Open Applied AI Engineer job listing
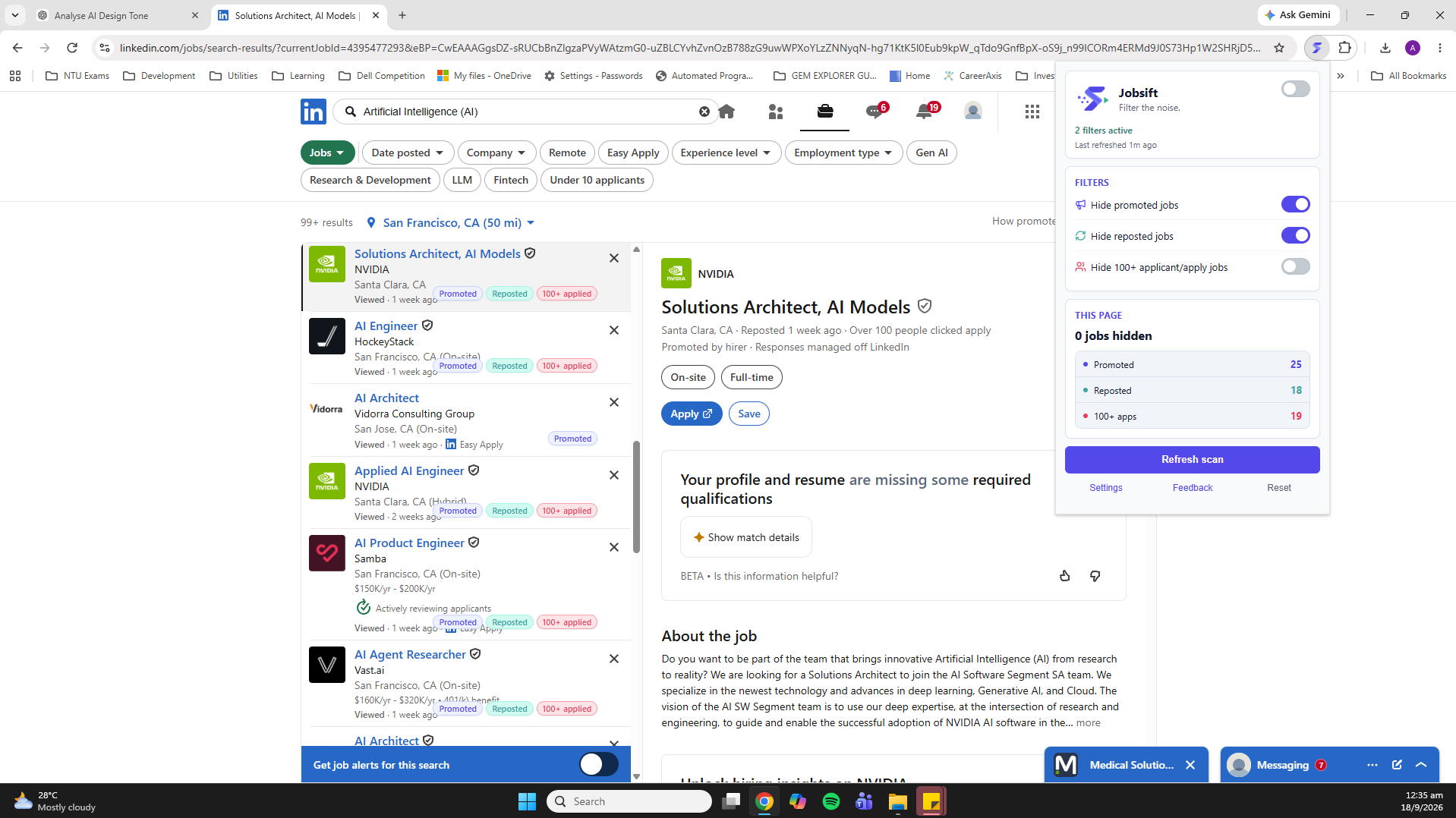Screen dimensions: 1456x818 409,470
